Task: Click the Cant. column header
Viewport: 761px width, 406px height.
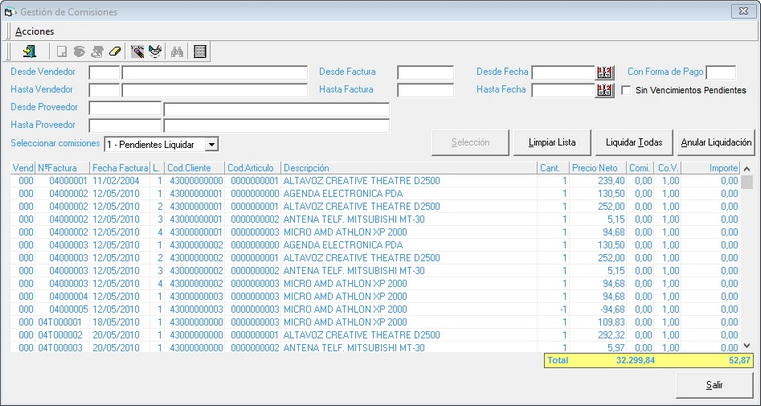Action: point(553,168)
